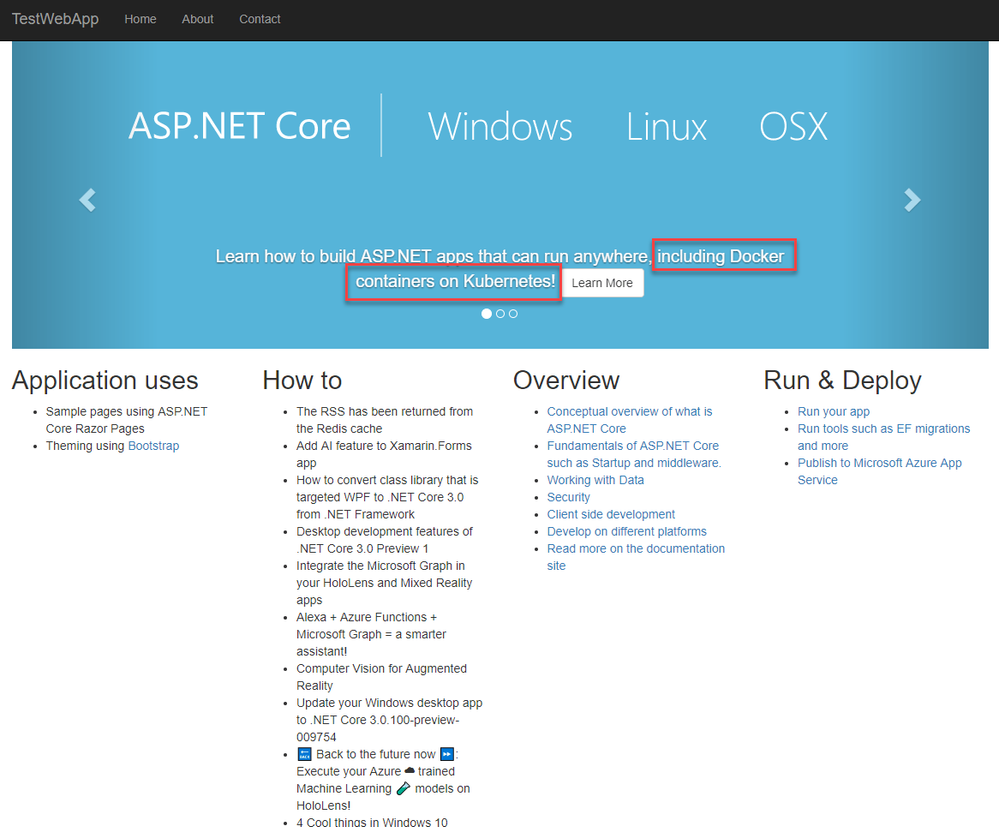Screen dimensions: 999x827
Task: Click the How to heading
Action: tap(302, 380)
